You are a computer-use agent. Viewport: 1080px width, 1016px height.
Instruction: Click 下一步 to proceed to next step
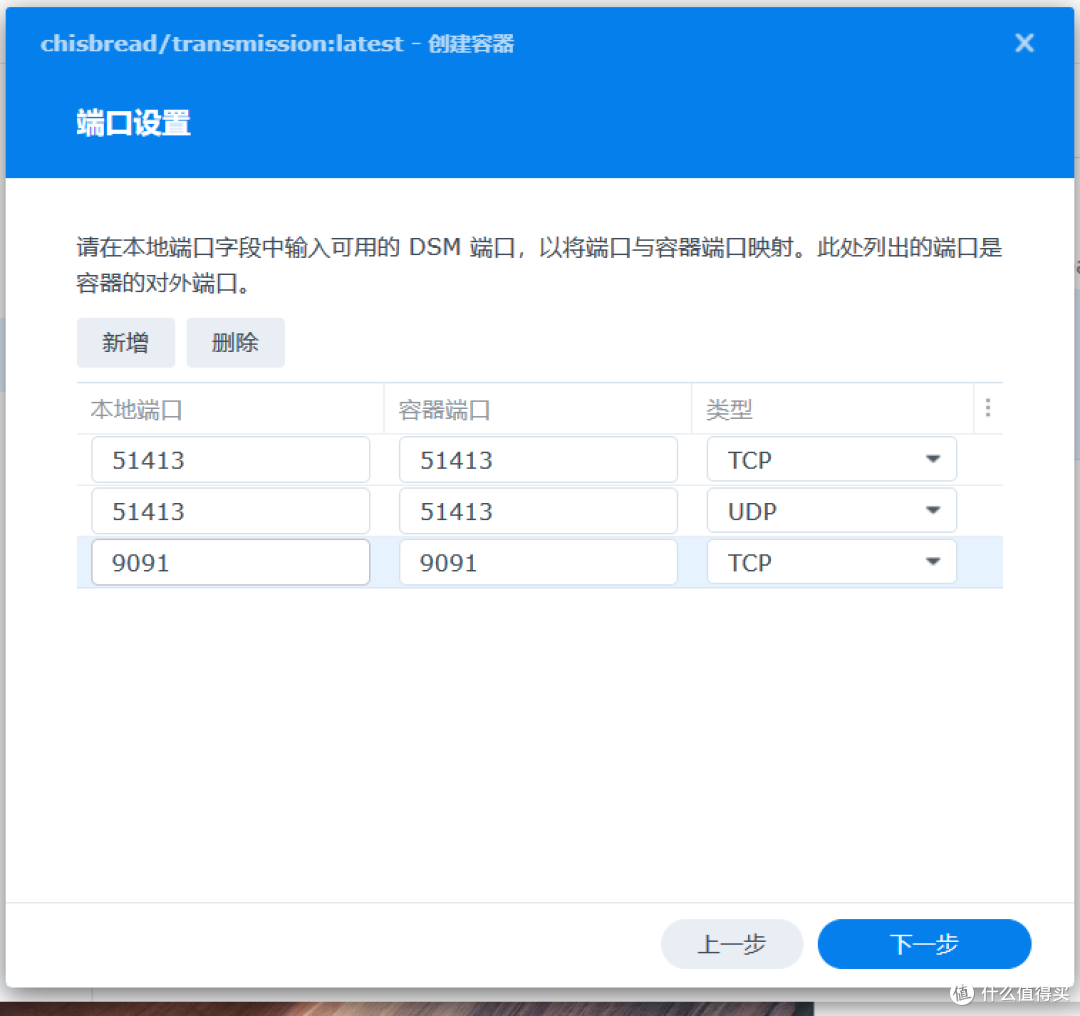(x=923, y=943)
